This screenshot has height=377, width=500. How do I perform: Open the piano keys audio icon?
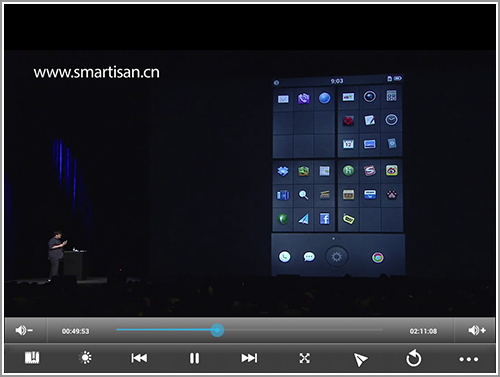point(32,358)
